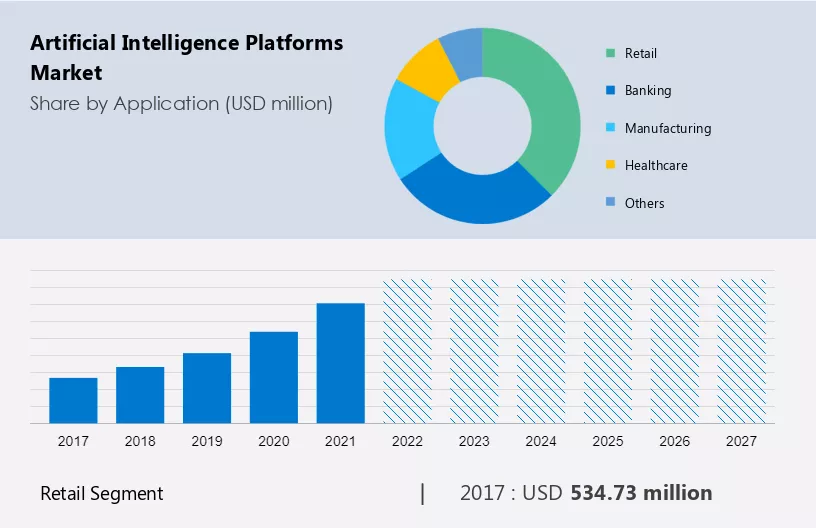The height and width of the screenshot is (528, 816).
Task: Click the light blue Manufacturing legend swatch
Action: [610, 127]
